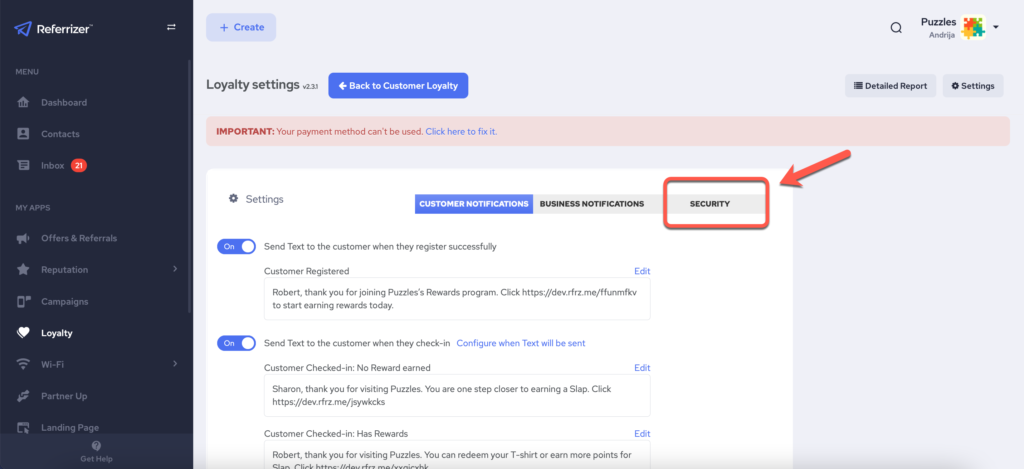
Task: Open Dashboard from sidebar
Action: click(x=63, y=103)
